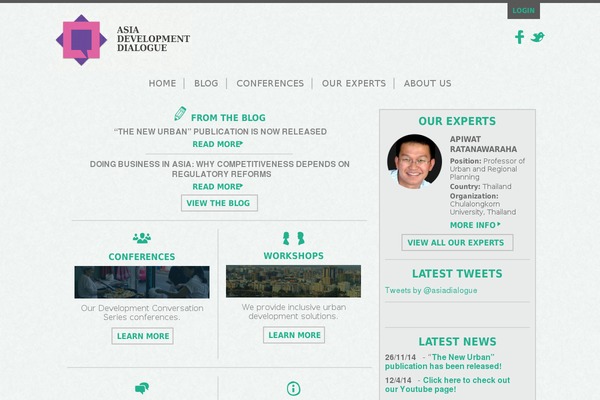Click the LATEST NEWS heading
600x400 pixels.
(457, 341)
